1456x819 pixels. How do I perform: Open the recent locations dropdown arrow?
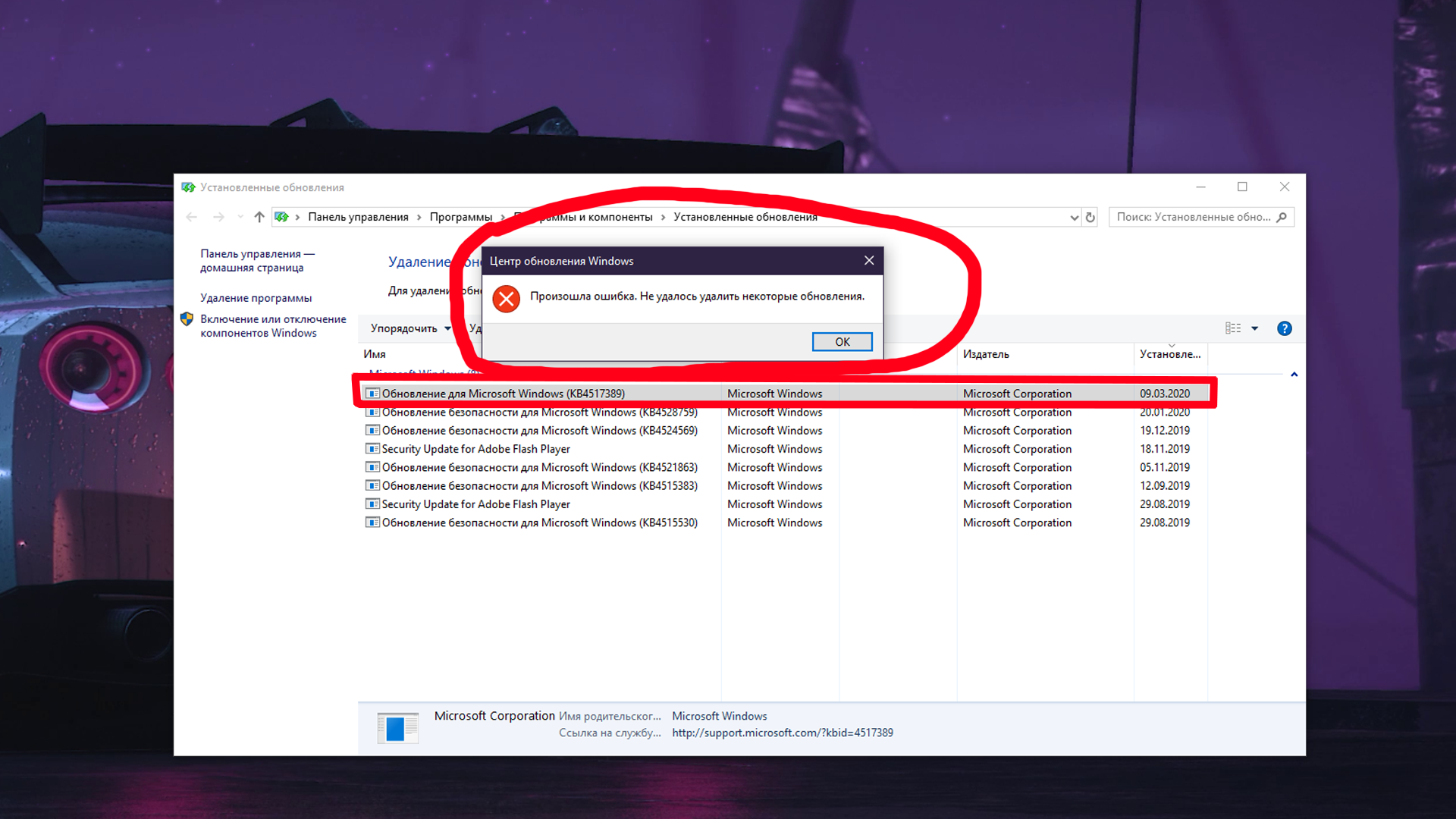point(240,217)
